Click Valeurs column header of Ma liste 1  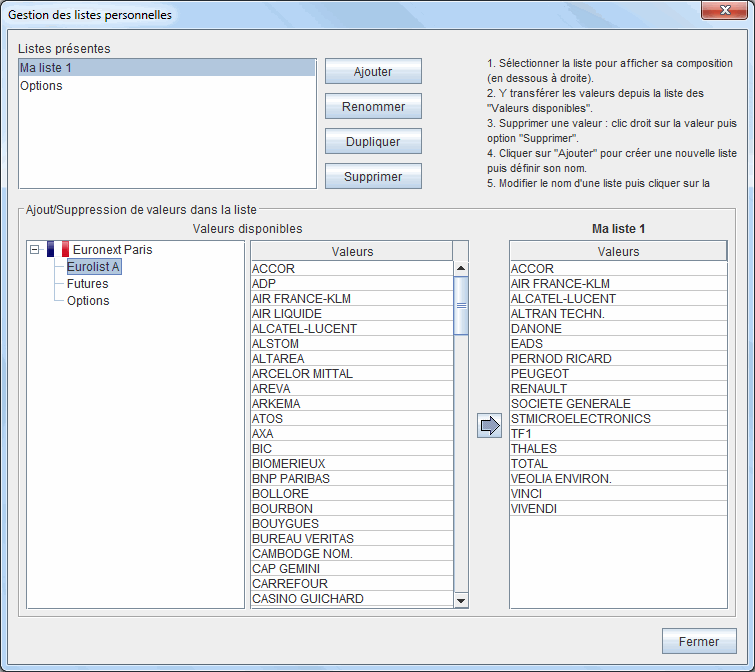[x=618, y=251]
